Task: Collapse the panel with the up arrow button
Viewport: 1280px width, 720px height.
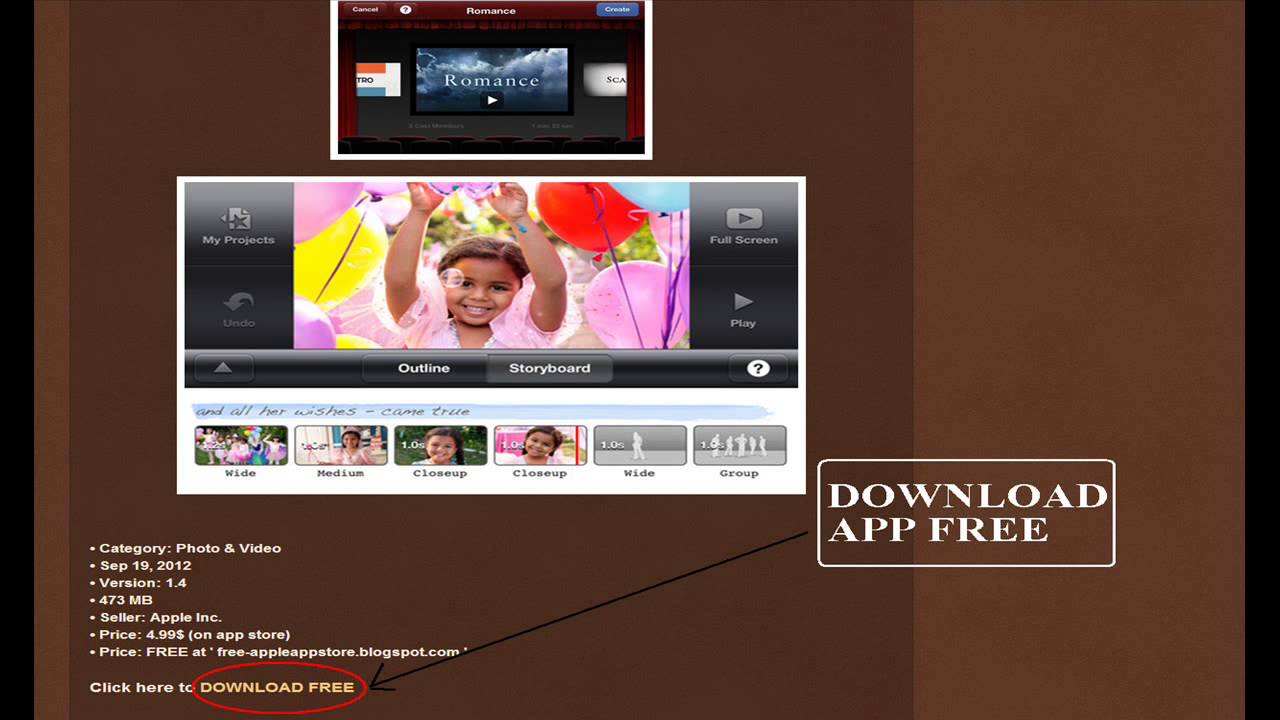Action: (x=223, y=368)
